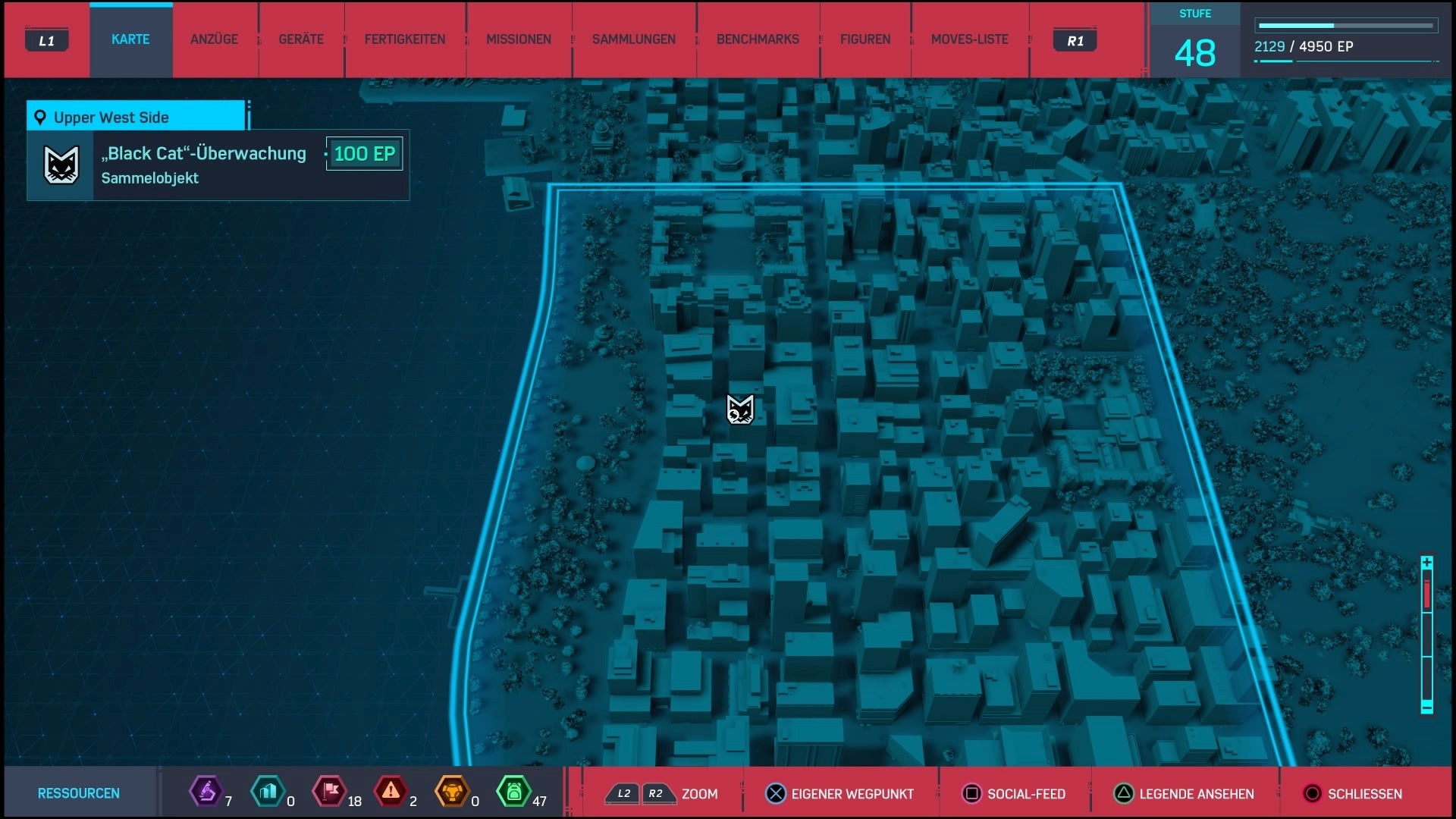1456x819 pixels.
Task: Switch to the Anzüge tab
Action: (214, 39)
